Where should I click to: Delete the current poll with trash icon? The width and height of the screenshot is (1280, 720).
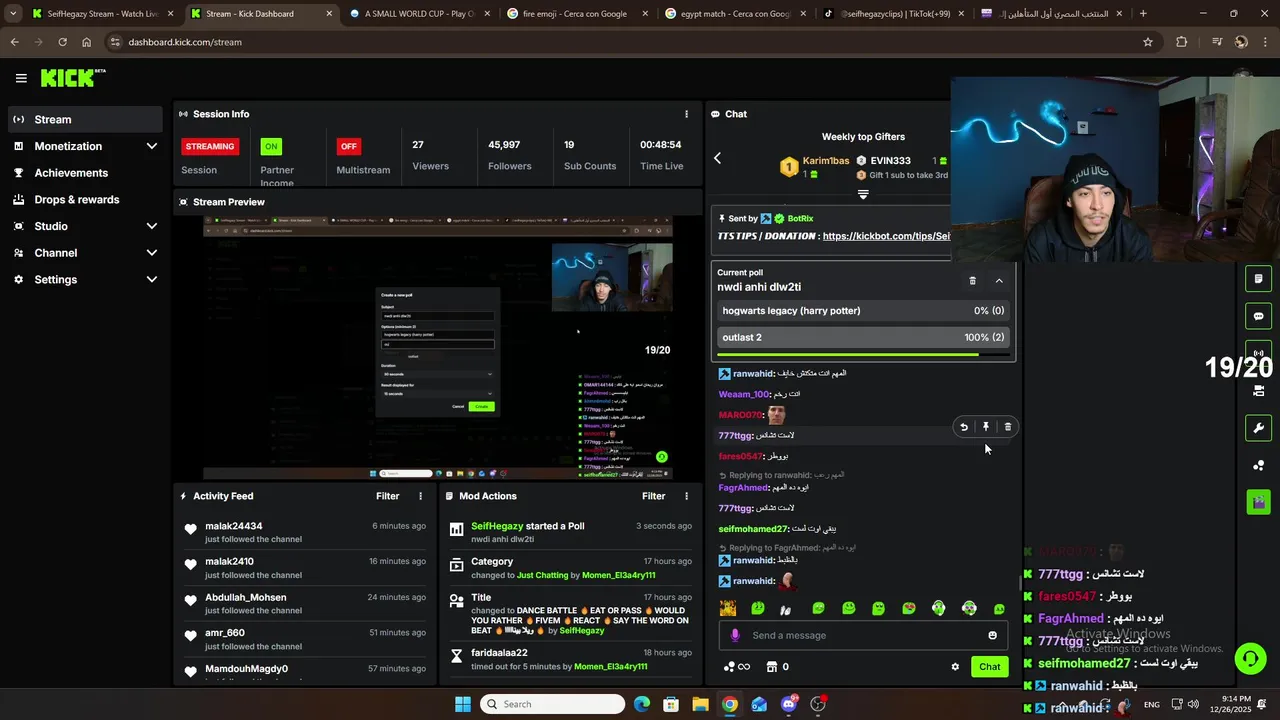pos(972,281)
